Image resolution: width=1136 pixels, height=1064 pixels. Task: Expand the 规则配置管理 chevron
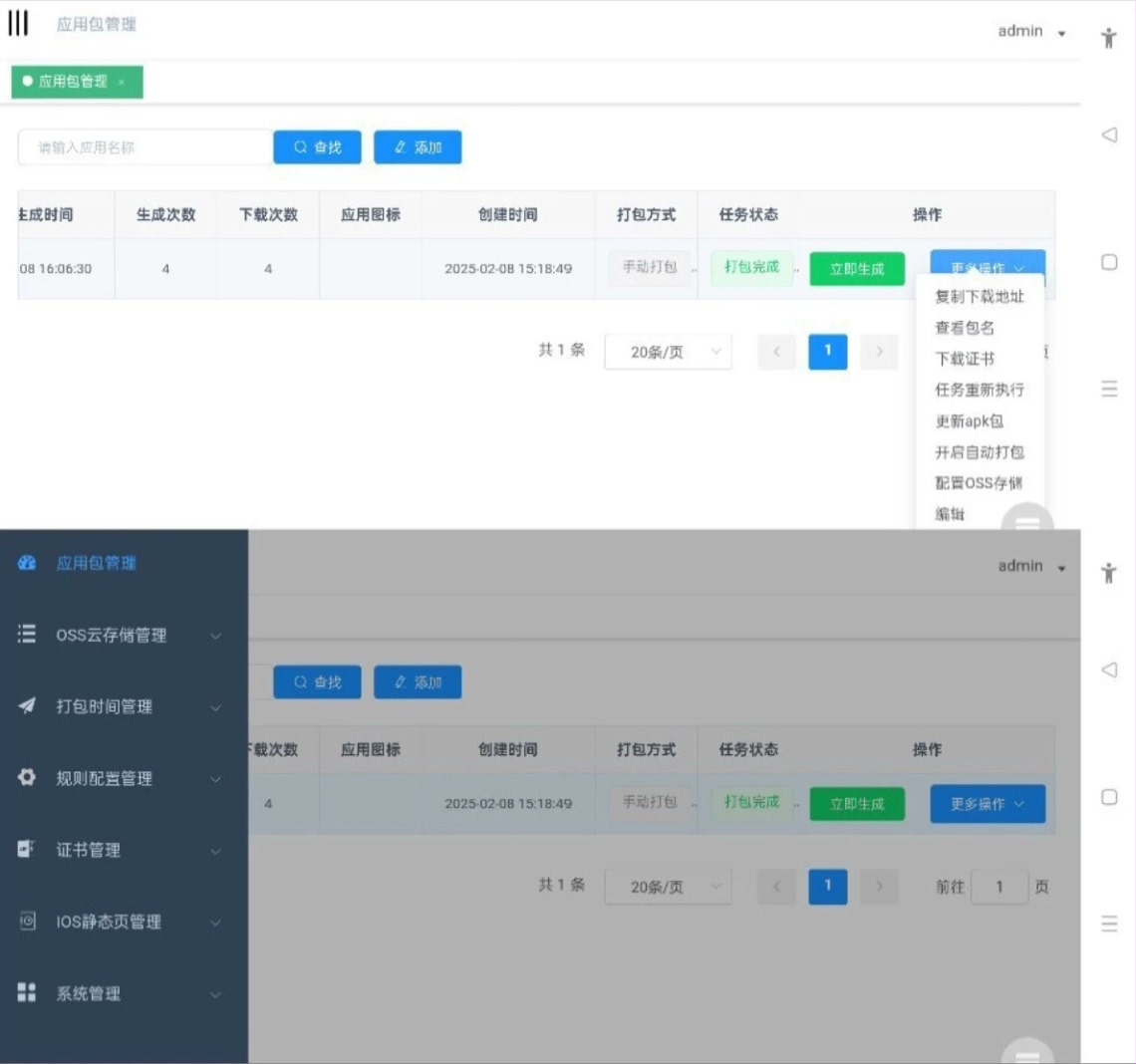[x=215, y=779]
